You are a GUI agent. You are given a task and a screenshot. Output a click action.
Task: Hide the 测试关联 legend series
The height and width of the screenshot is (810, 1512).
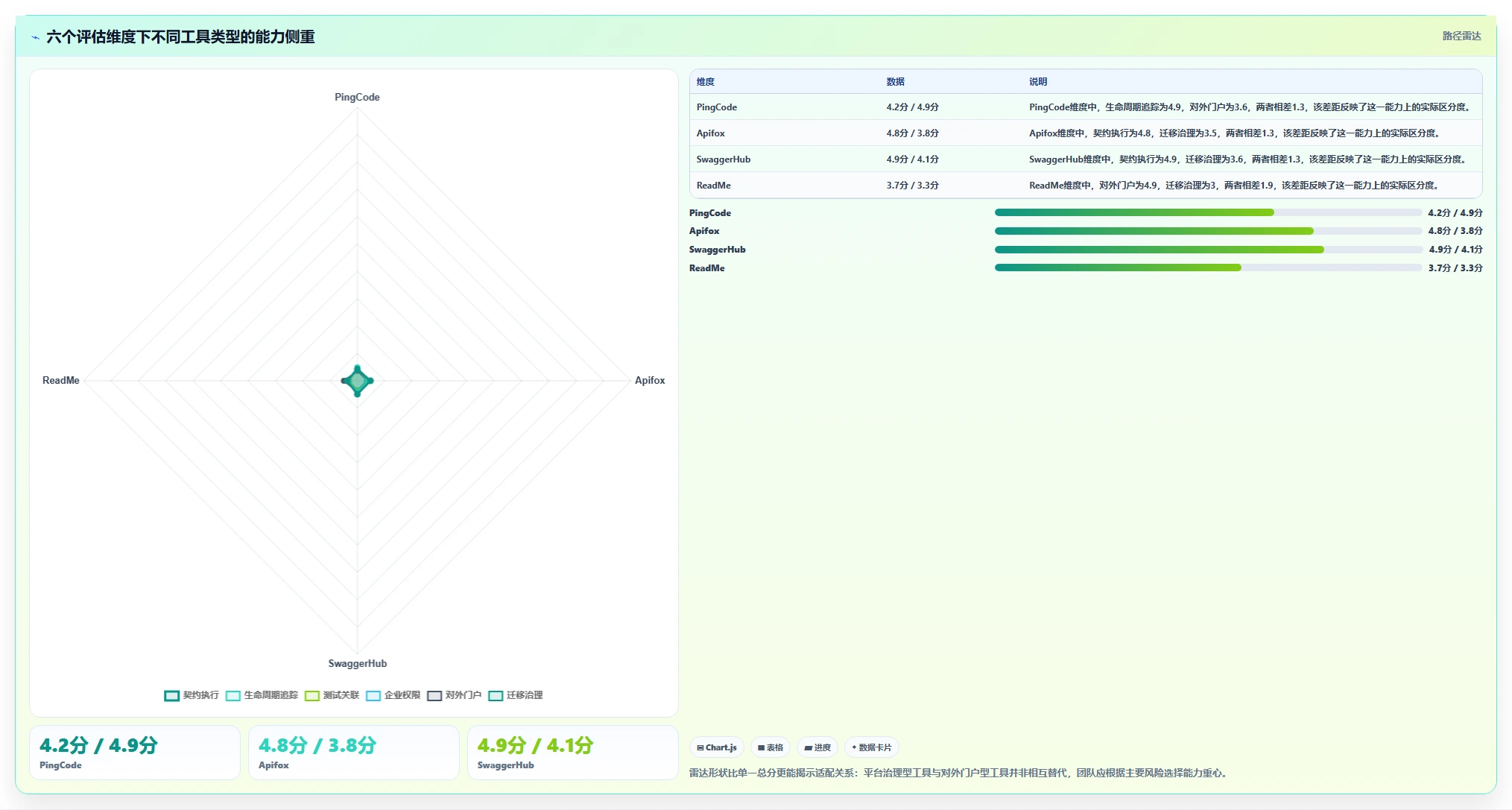coord(332,695)
